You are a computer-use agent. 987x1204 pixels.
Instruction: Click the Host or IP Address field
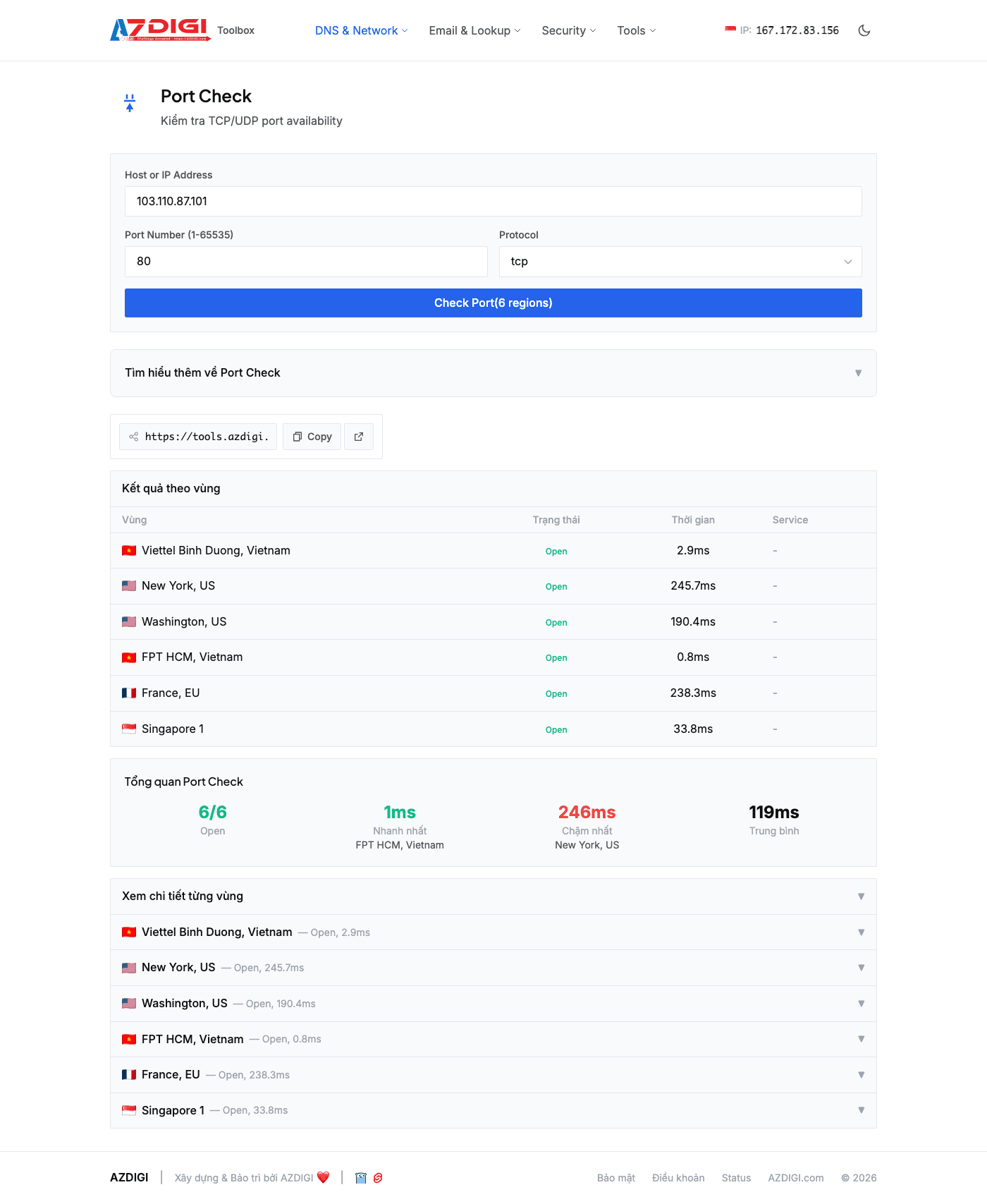[493, 202]
